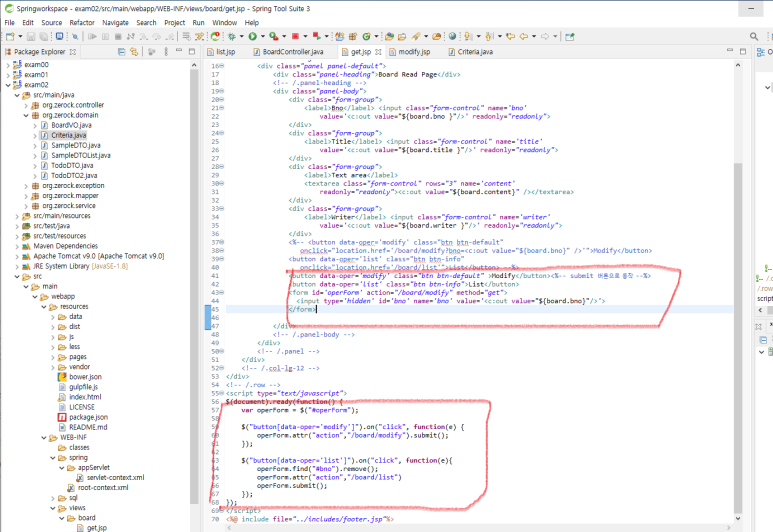Expand the Maven Dependencies node
The height and width of the screenshot is (532, 773).
pyautogui.click(x=17, y=246)
